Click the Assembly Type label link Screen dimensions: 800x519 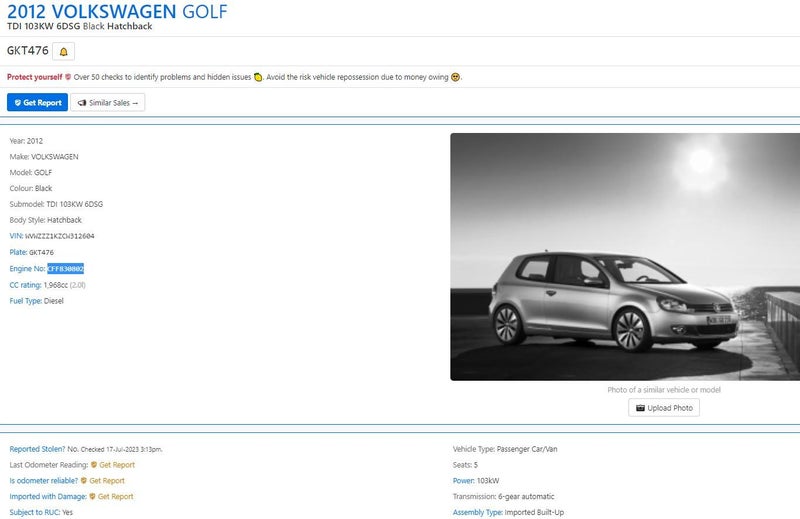[478, 512]
